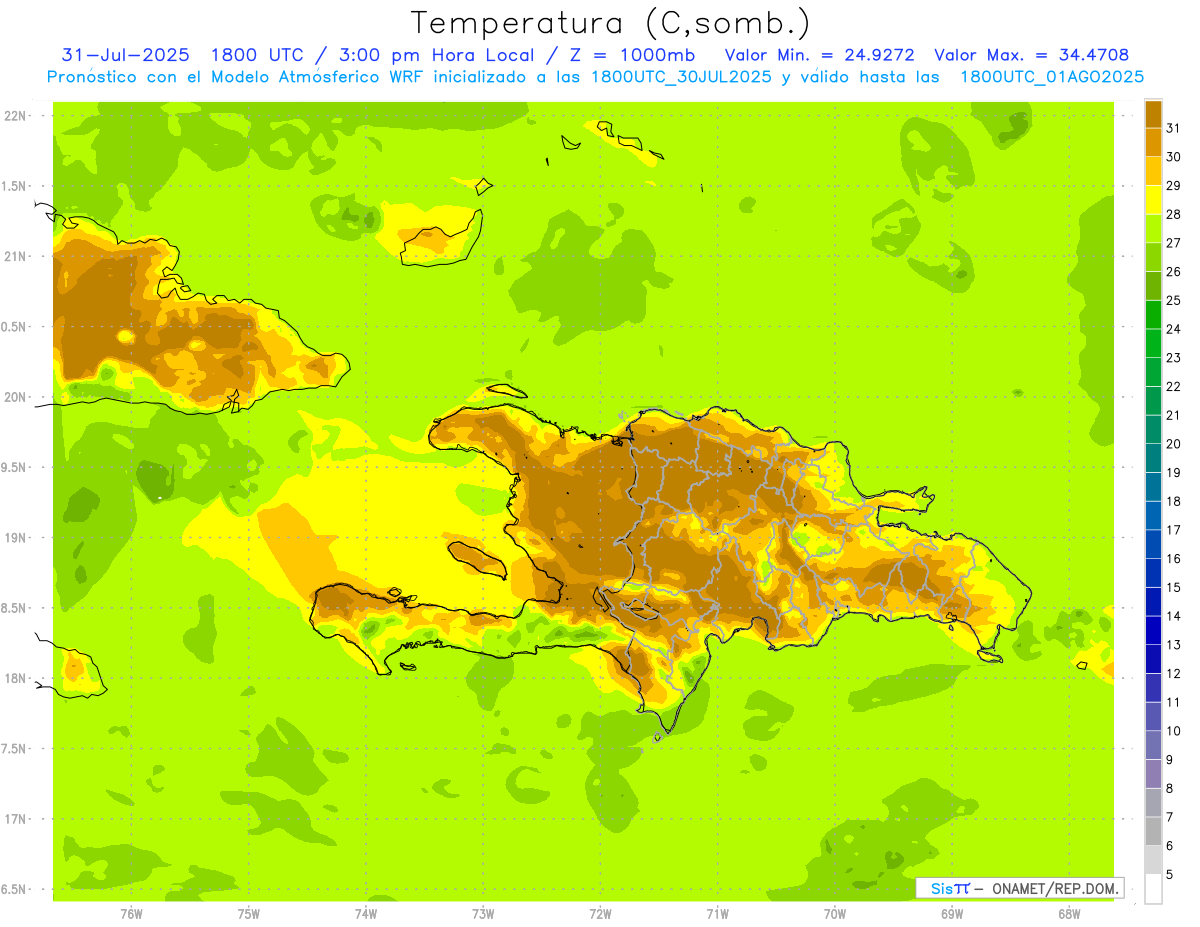Click the '75W' longitude axis label
Image resolution: width=1200 pixels, height=927 pixels.
coord(249,914)
